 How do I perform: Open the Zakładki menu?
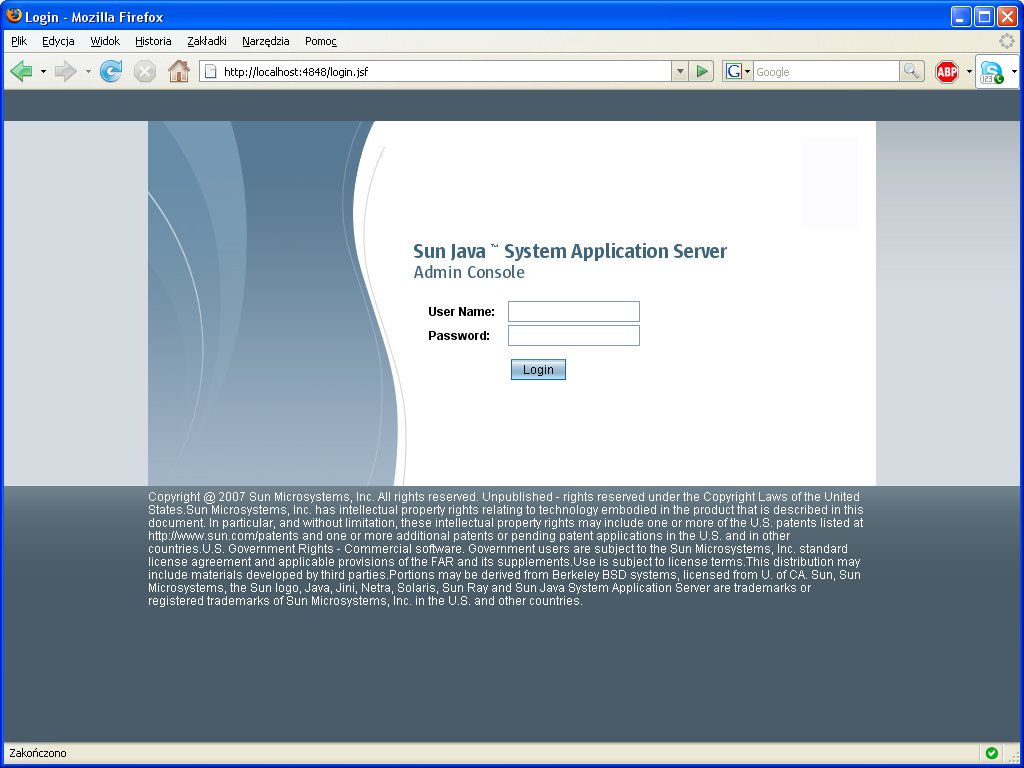[x=207, y=41]
